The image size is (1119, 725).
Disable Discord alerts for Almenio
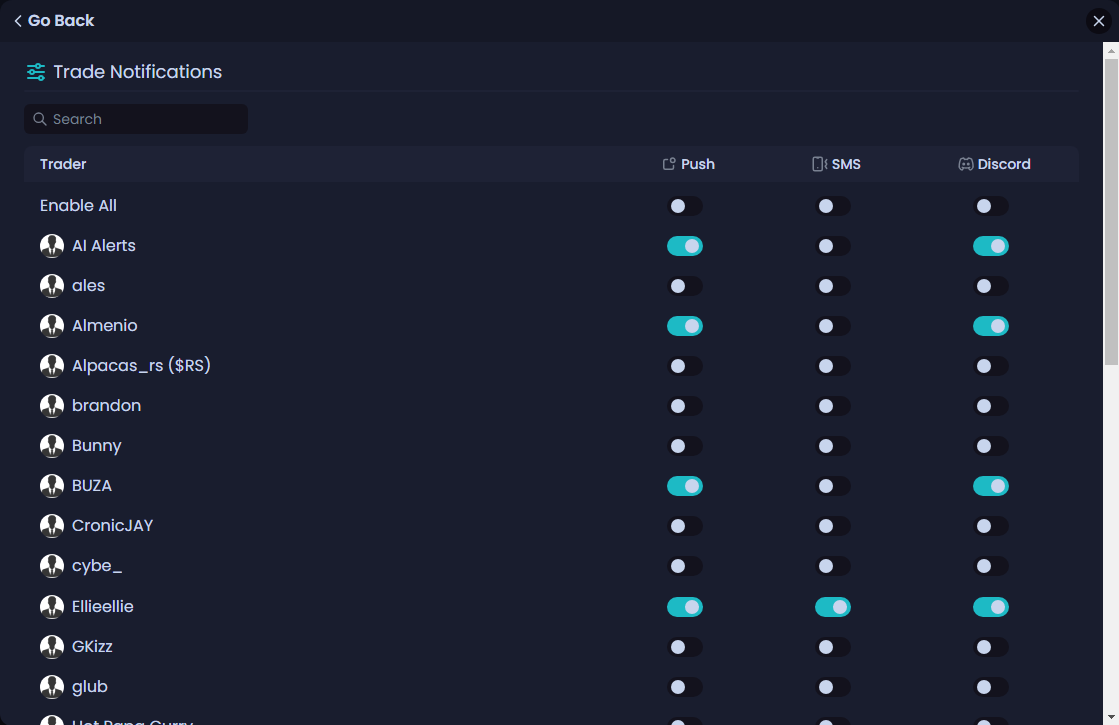[991, 326]
